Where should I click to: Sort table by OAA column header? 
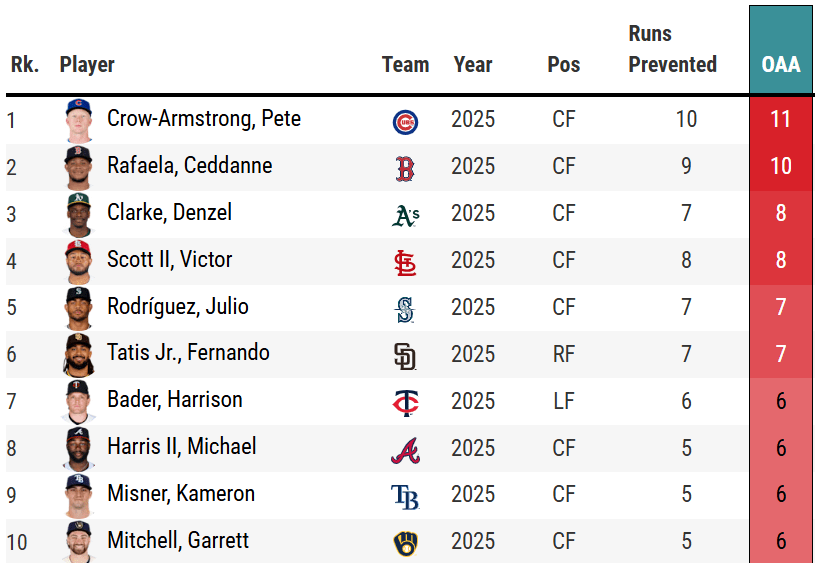(780, 64)
